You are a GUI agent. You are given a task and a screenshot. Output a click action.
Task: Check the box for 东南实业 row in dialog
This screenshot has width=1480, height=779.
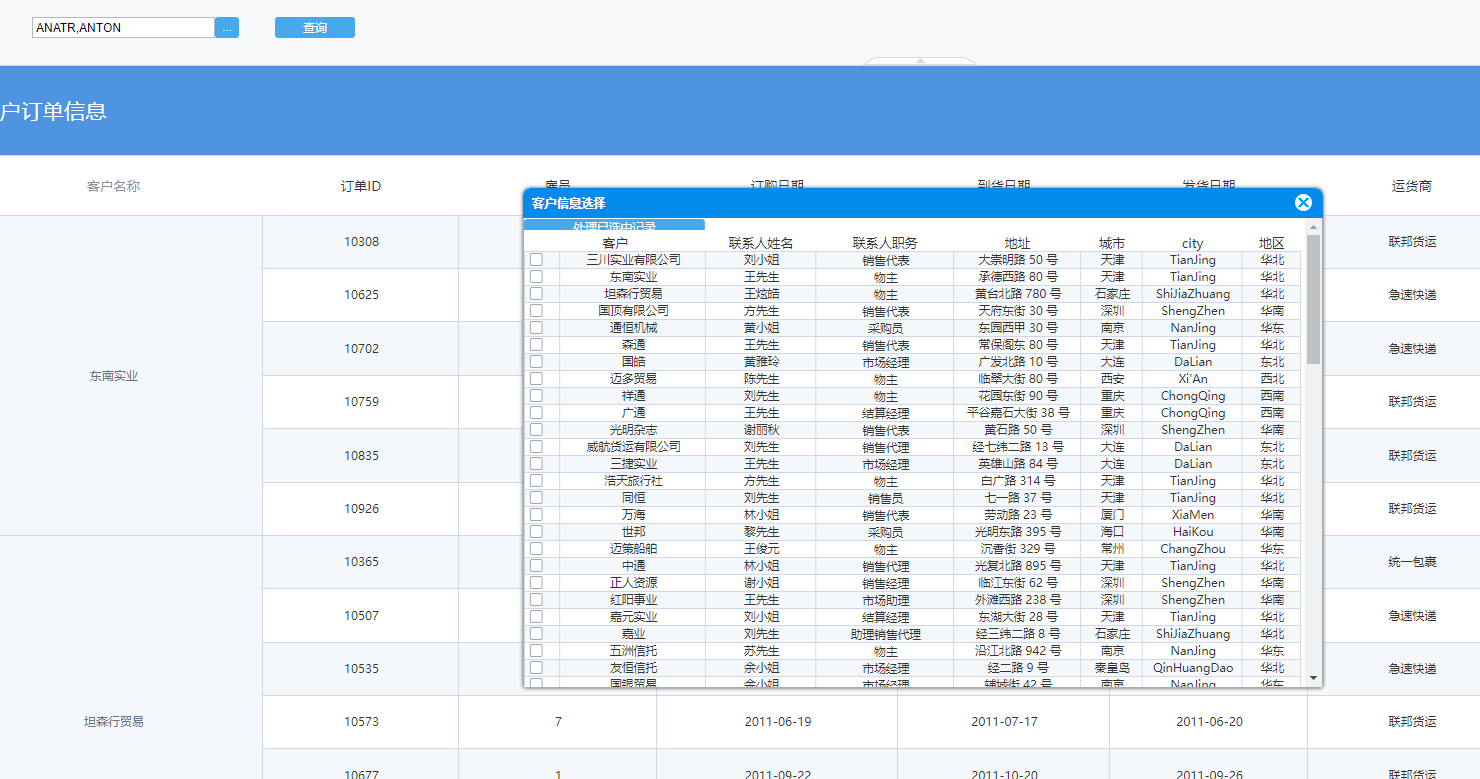coord(536,277)
